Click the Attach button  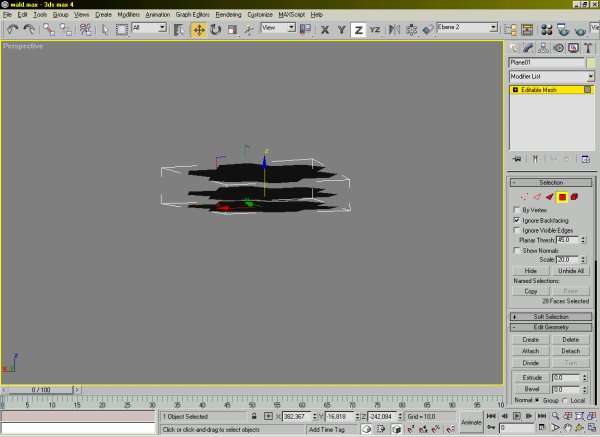tap(531, 351)
